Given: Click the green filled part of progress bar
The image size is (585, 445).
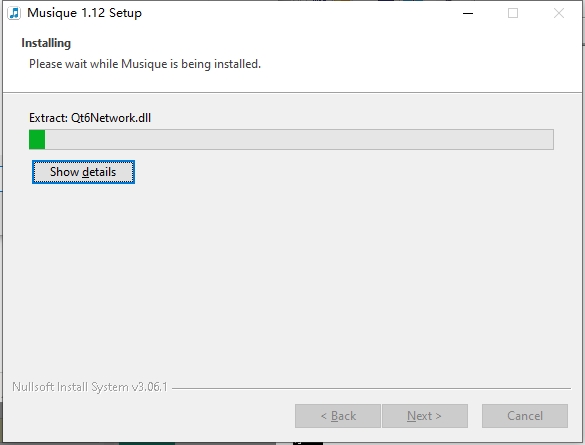Looking at the screenshot, I should [x=37, y=140].
